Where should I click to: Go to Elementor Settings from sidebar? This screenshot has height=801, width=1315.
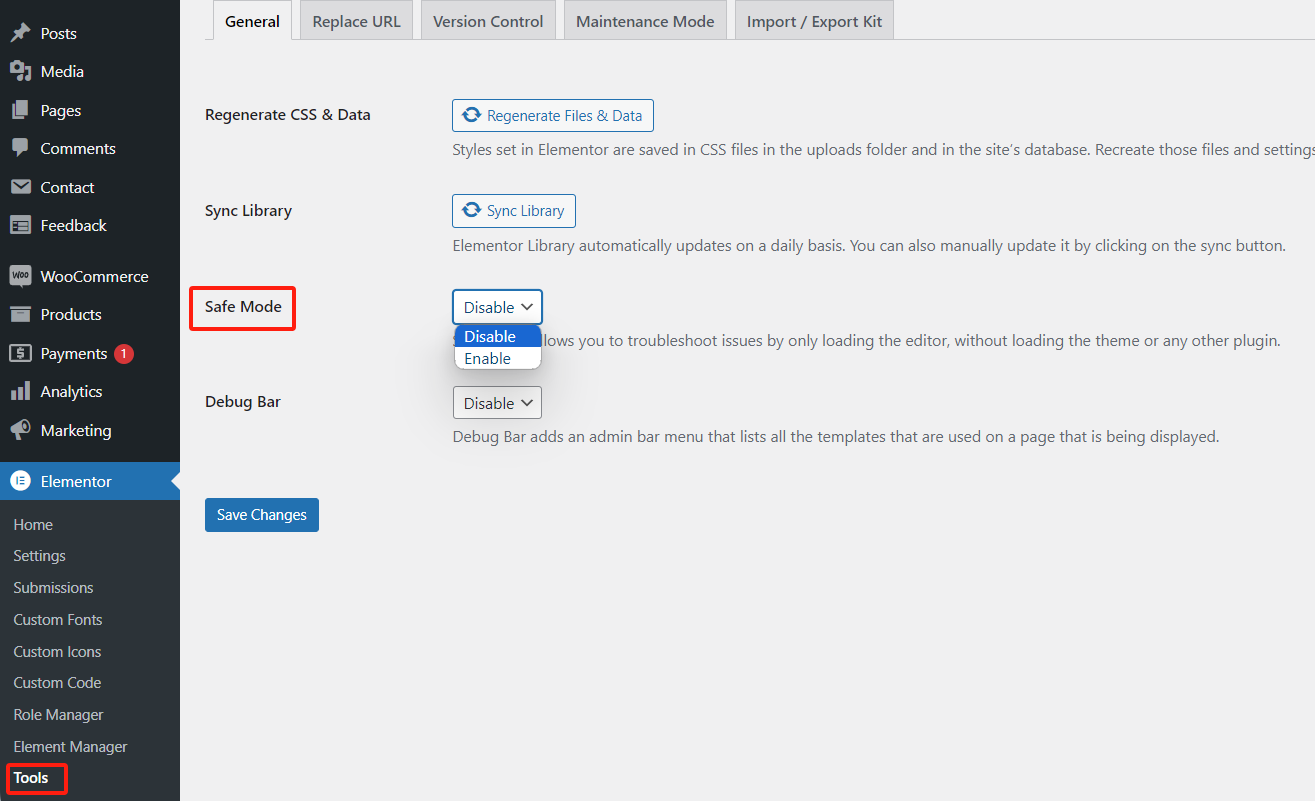(39, 555)
